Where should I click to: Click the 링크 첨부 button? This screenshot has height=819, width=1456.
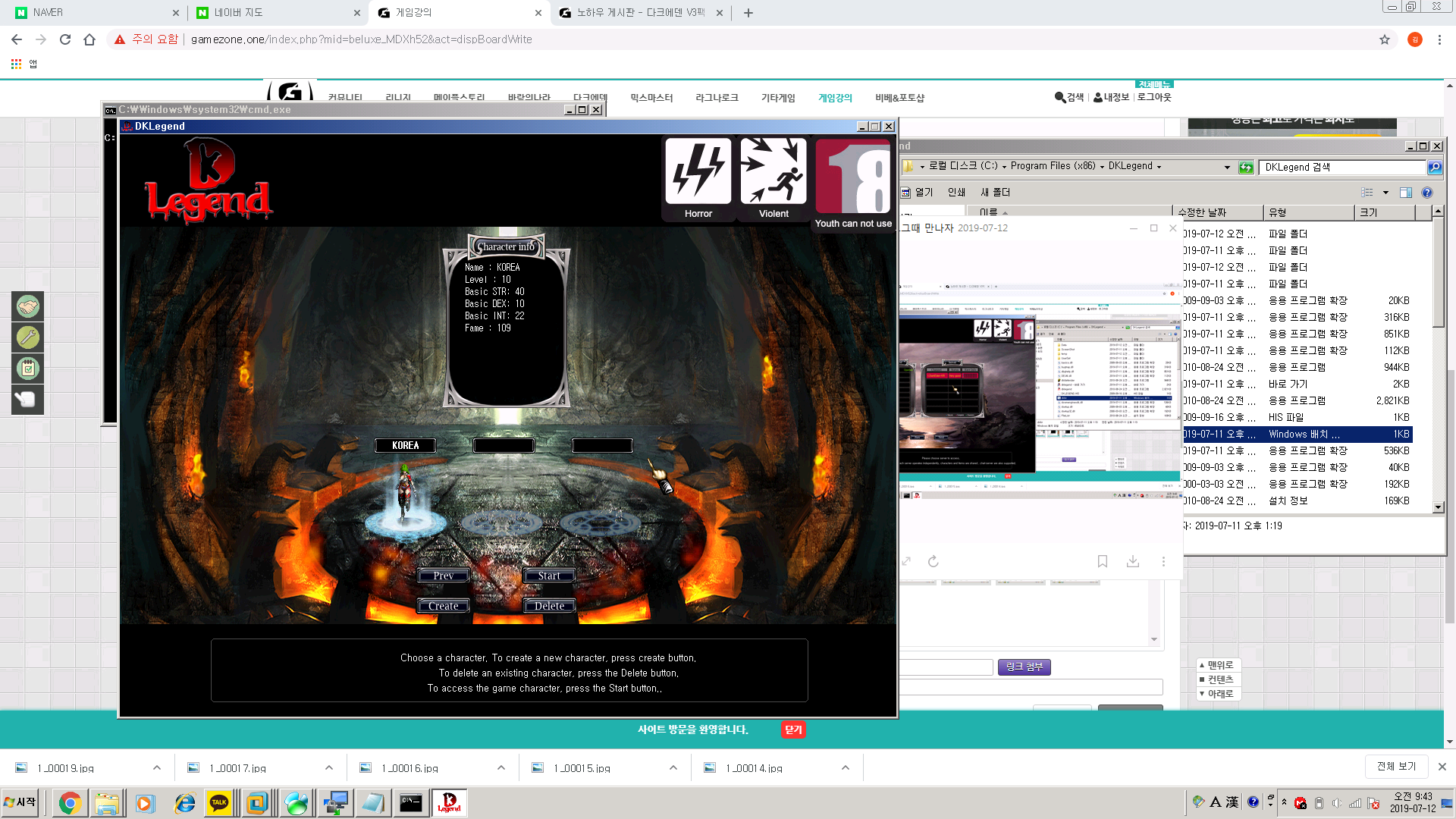coord(1024,667)
